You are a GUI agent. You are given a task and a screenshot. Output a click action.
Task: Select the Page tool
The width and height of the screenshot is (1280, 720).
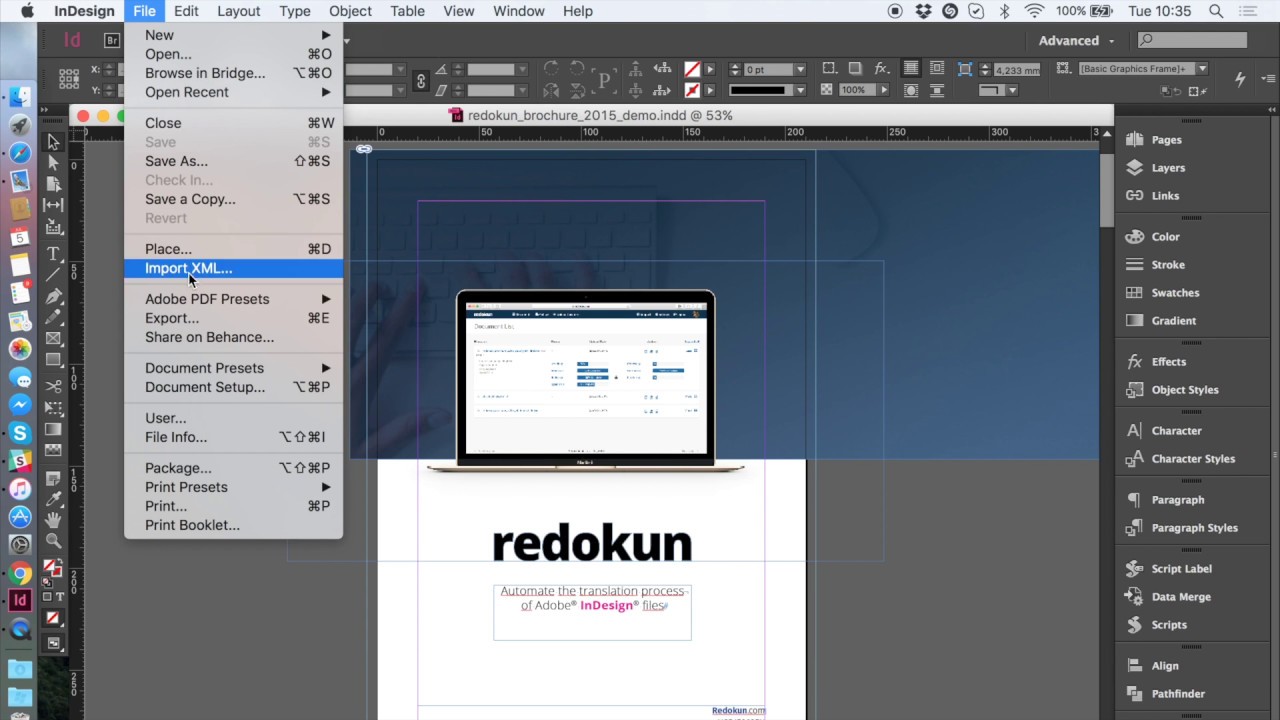click(x=54, y=183)
